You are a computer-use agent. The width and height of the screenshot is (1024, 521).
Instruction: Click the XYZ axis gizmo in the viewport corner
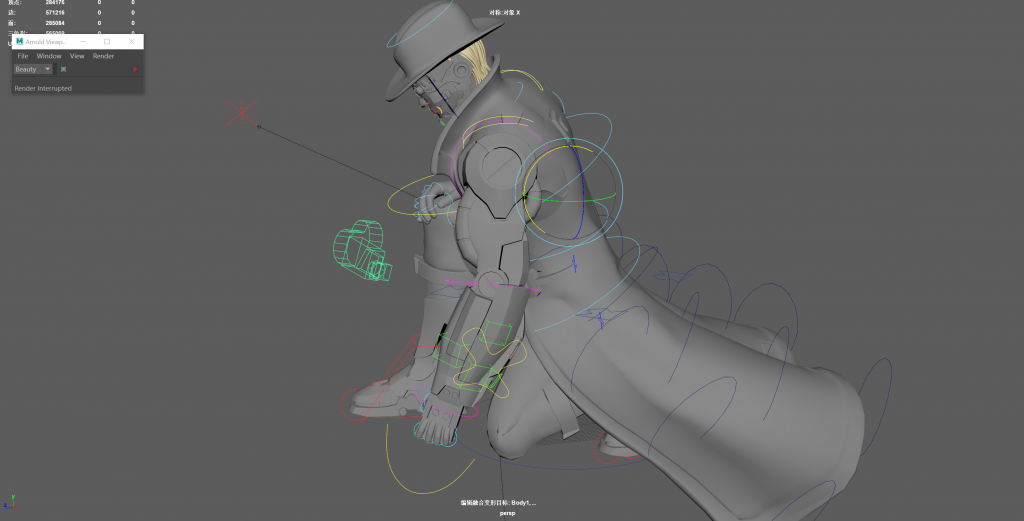pos(9,502)
